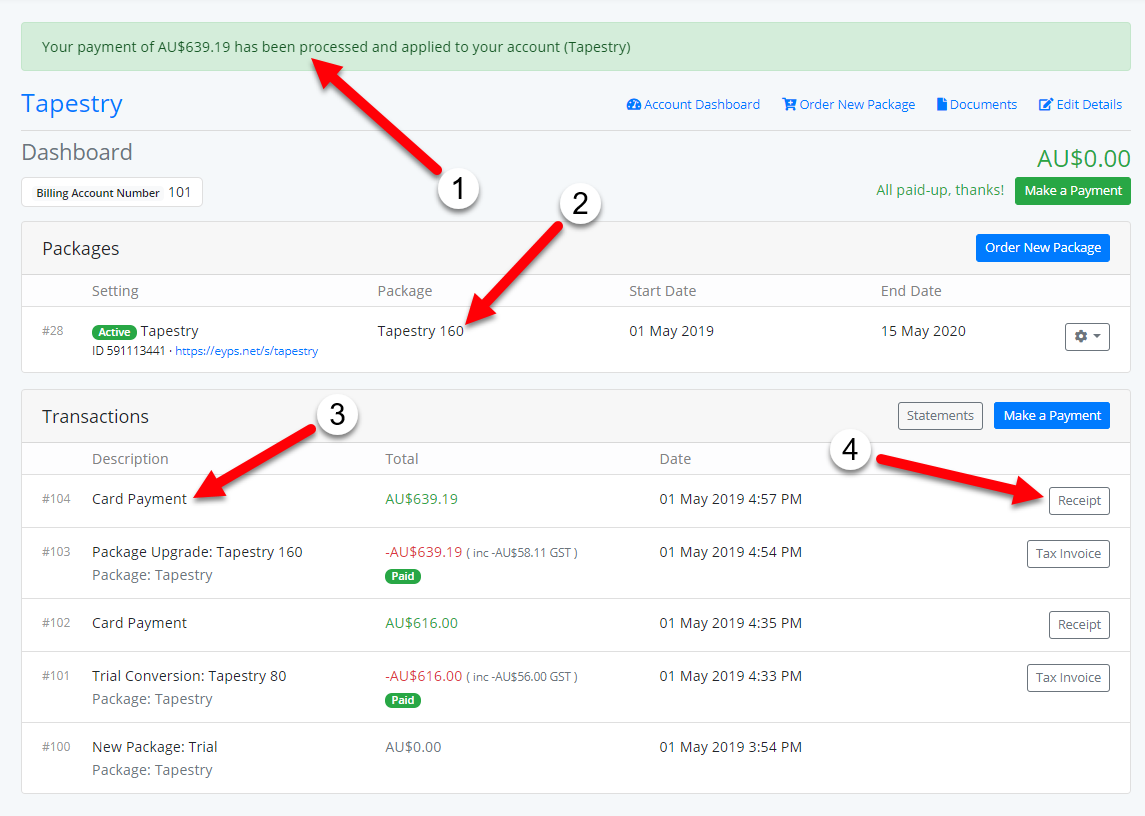
Task: Click the Edit Details pencil icon
Action: [x=1046, y=104]
